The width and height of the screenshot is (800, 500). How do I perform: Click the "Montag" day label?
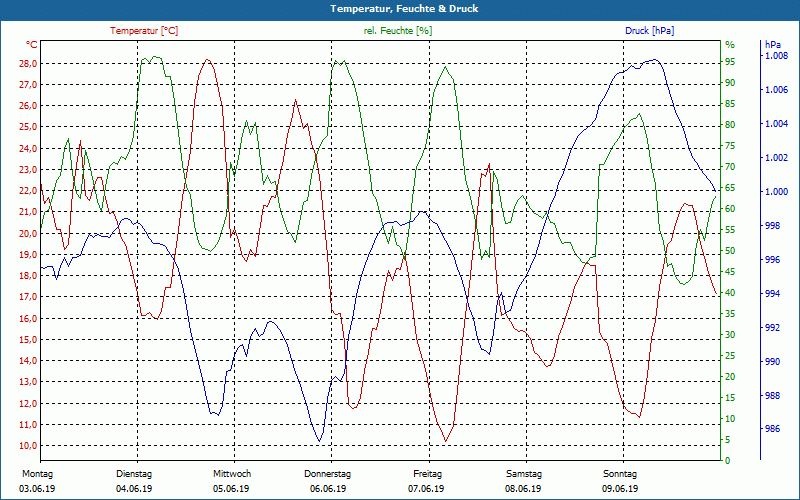click(37, 474)
